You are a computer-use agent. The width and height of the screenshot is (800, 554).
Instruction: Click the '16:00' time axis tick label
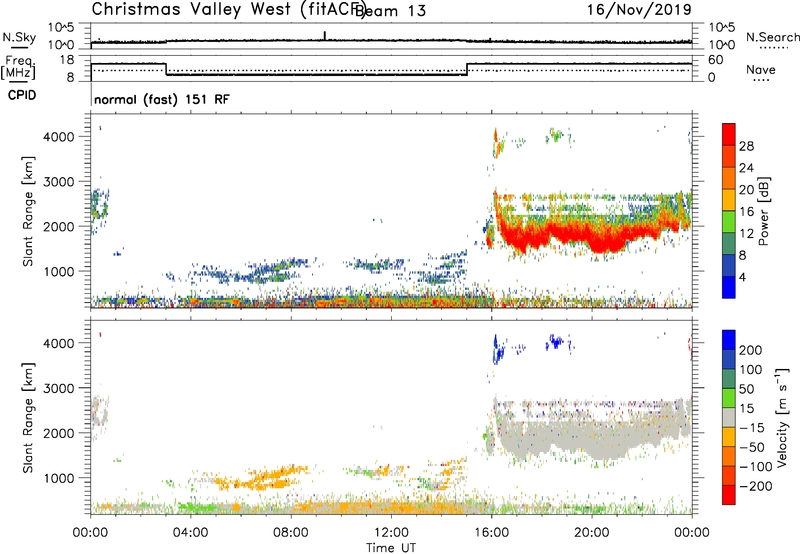(x=491, y=533)
